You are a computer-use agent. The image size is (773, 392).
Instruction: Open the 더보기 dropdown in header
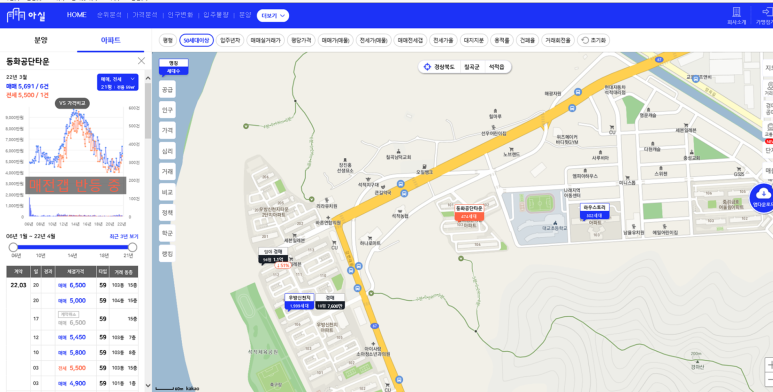pyautogui.click(x=273, y=15)
